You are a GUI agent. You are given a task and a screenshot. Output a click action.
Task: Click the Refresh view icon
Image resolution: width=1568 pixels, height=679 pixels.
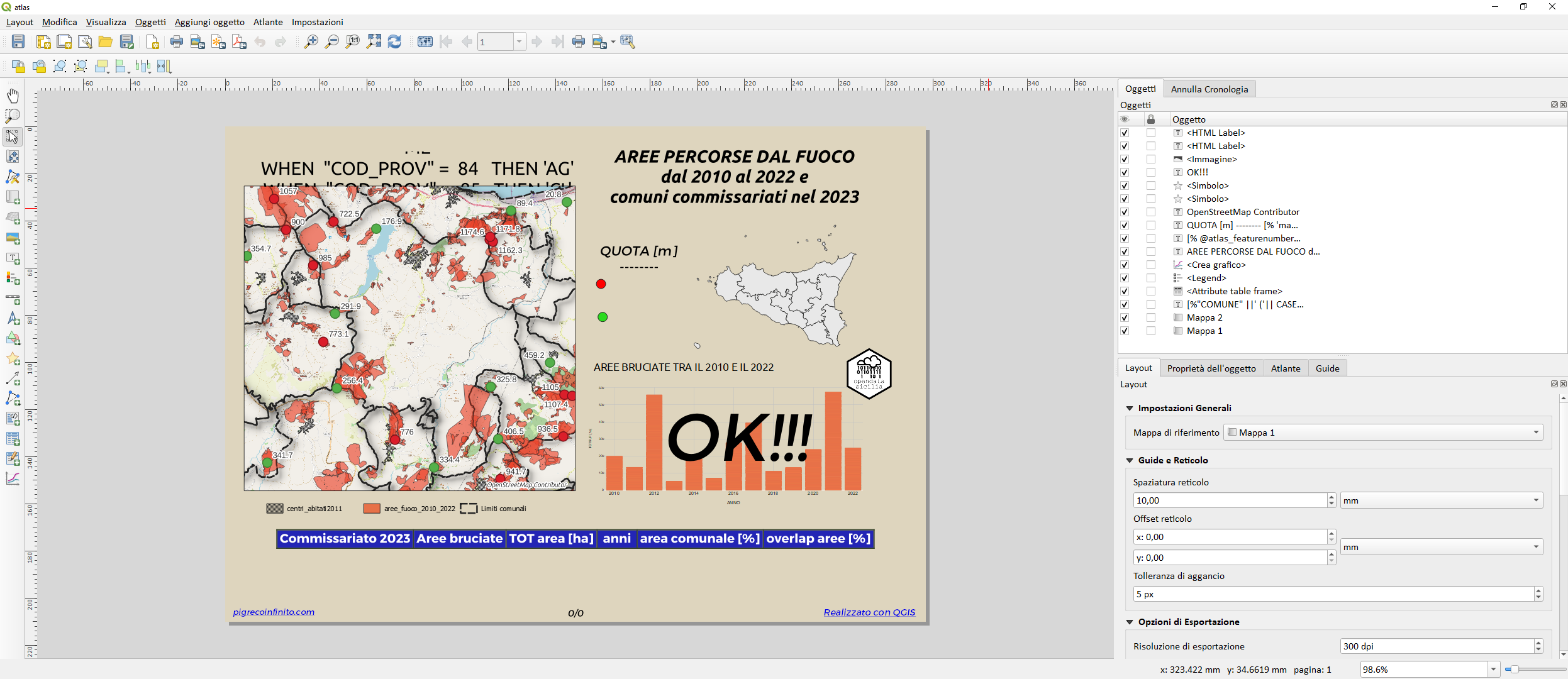[x=394, y=42]
